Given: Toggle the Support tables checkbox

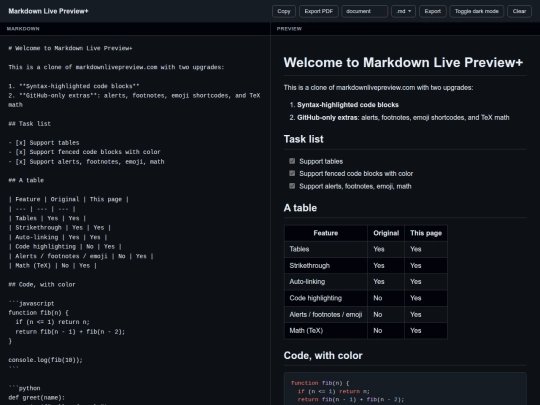Looking at the screenshot, I should [292, 161].
